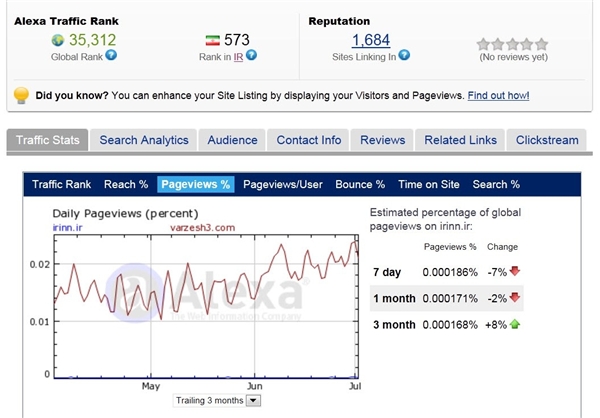
Task: Click the green up arrow for 3 month change
Action: 515,324
